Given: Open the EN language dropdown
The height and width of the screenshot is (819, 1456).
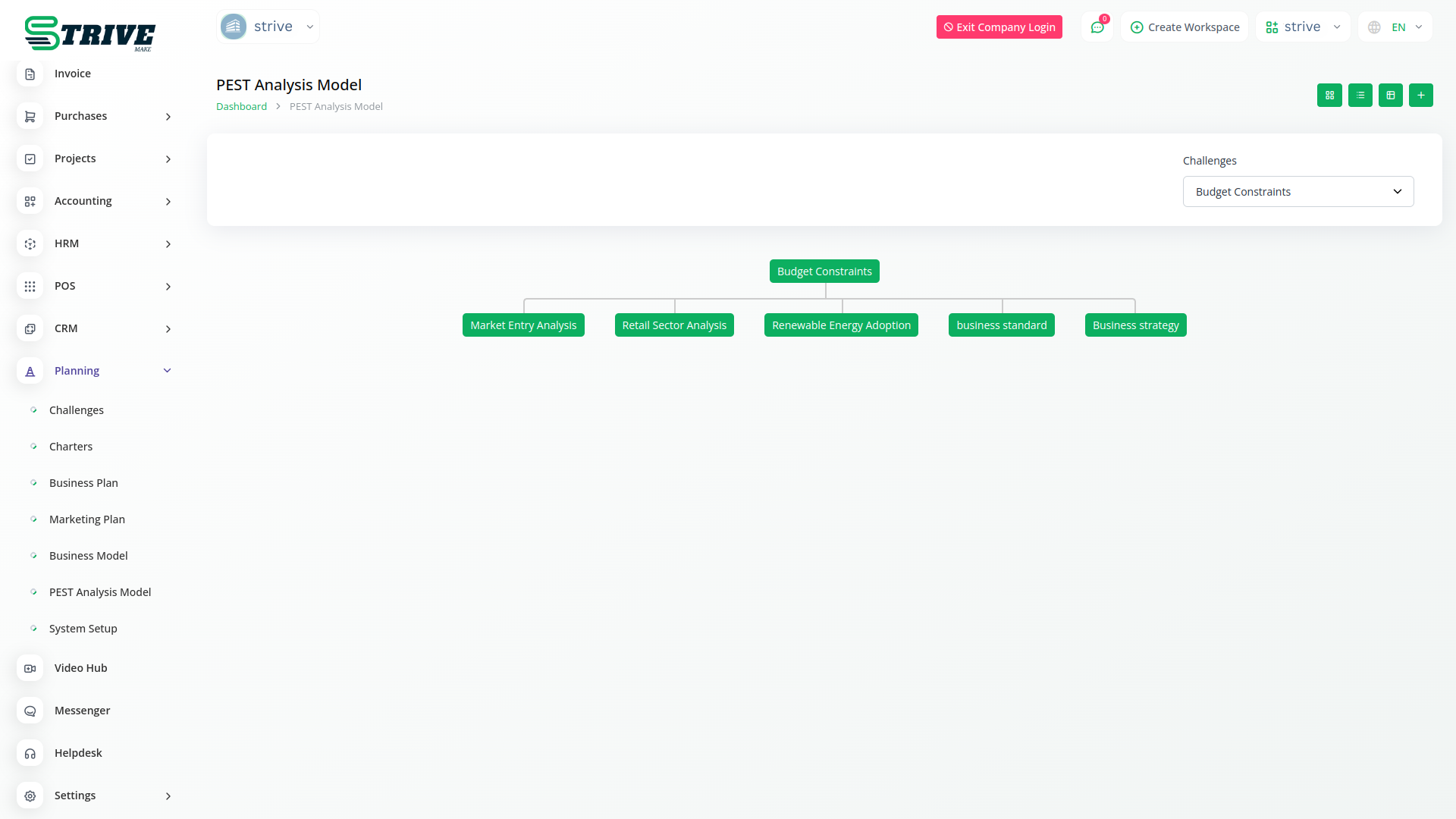Looking at the screenshot, I should click(x=1395, y=27).
